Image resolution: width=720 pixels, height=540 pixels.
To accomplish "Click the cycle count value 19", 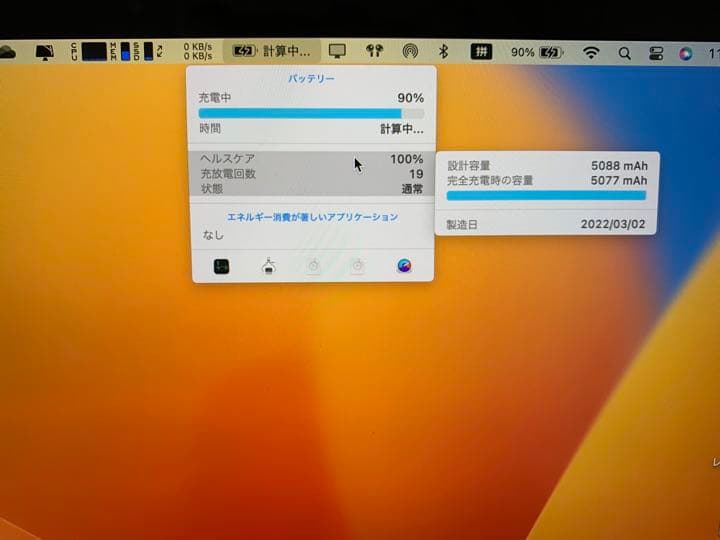I will click(x=416, y=174).
